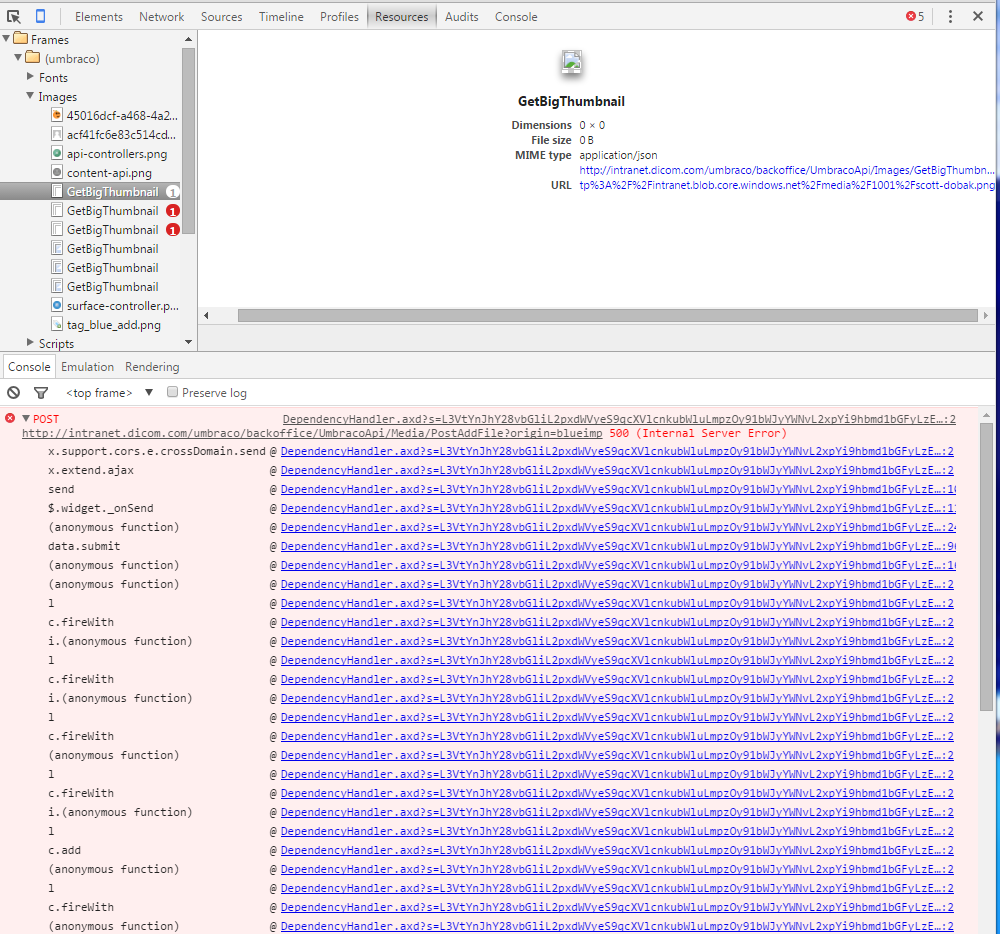Click the broken image thumbnail above GetBigThumbnail
The height and width of the screenshot is (934, 1000).
click(571, 62)
